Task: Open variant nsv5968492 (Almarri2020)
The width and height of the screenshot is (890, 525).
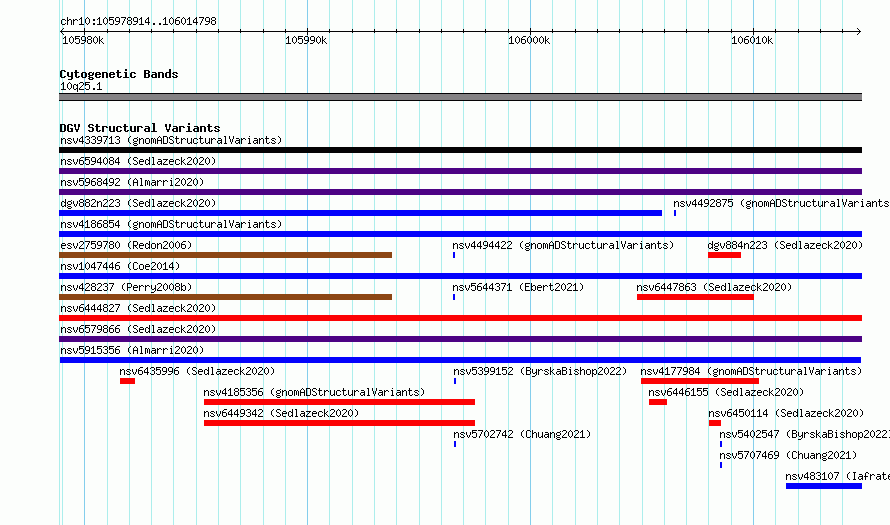Action: 132,182
